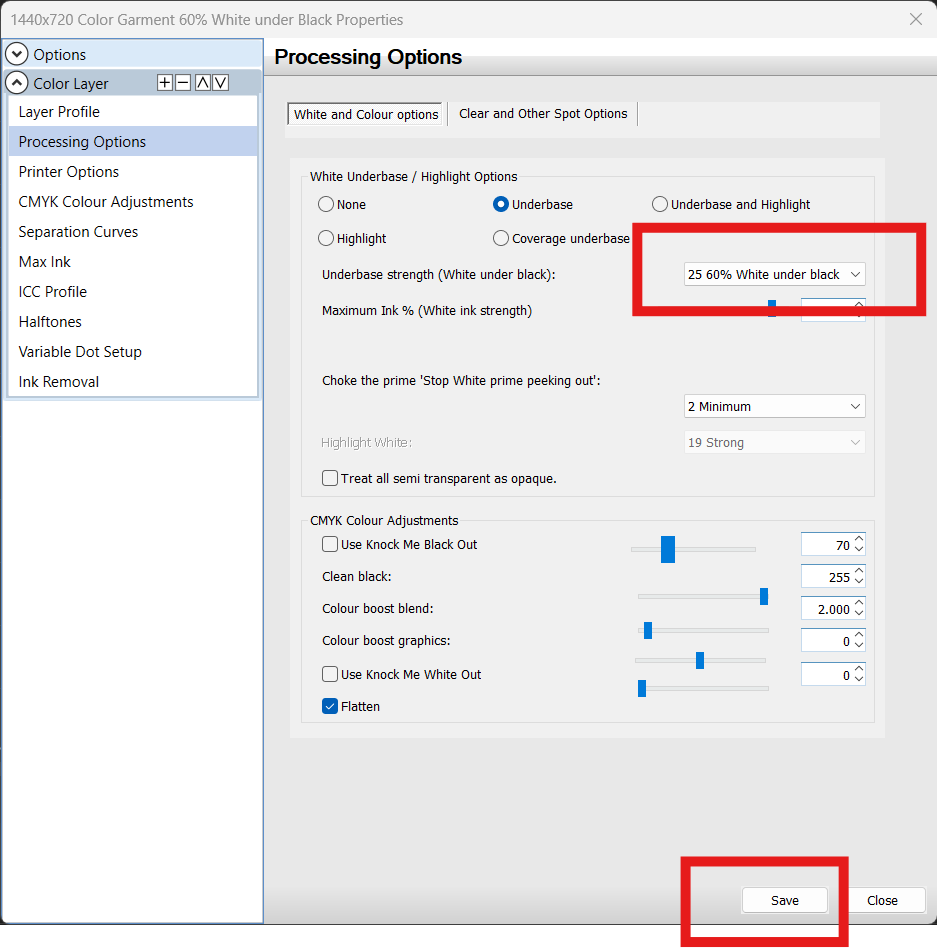Remove color layer with minus icon
This screenshot has height=948, width=937.
pos(183,83)
